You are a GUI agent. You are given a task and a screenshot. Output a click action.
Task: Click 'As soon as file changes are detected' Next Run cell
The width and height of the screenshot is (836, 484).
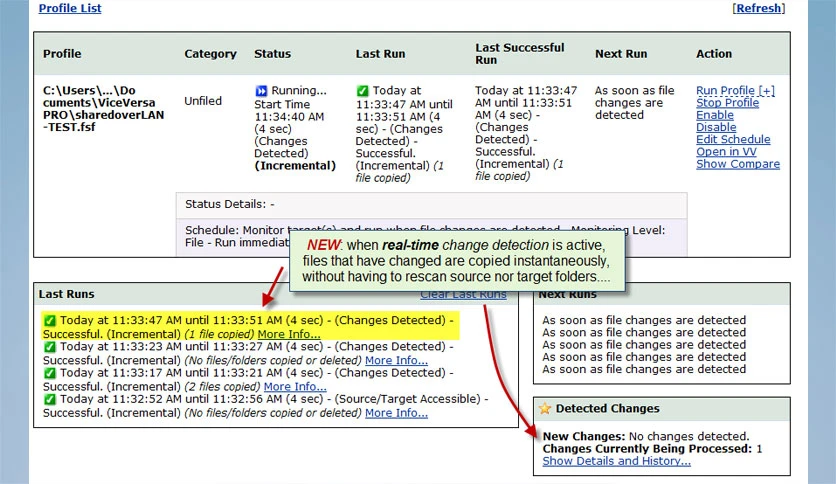click(x=634, y=103)
